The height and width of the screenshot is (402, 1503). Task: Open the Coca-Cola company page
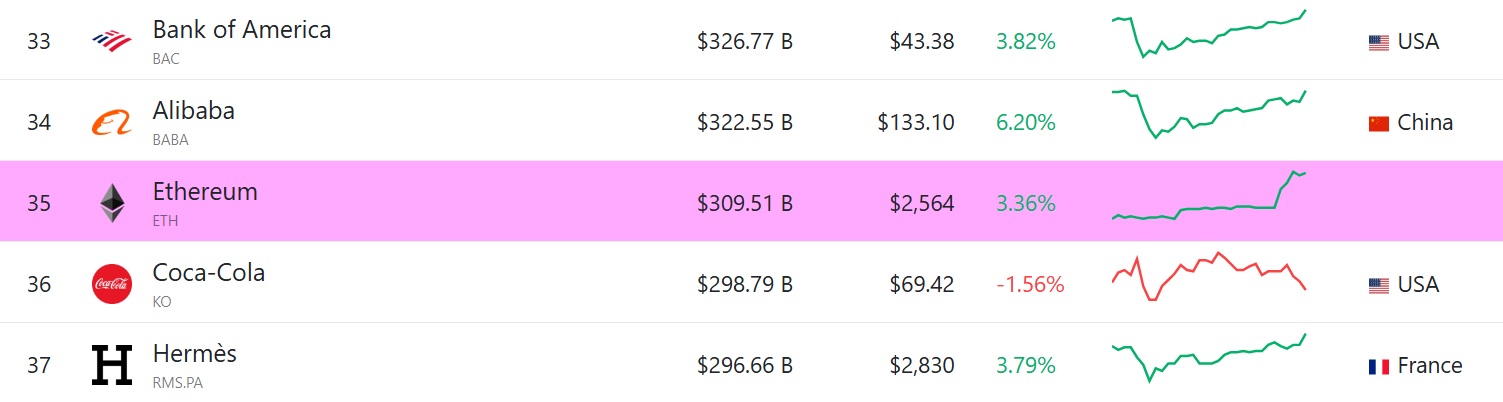(209, 272)
